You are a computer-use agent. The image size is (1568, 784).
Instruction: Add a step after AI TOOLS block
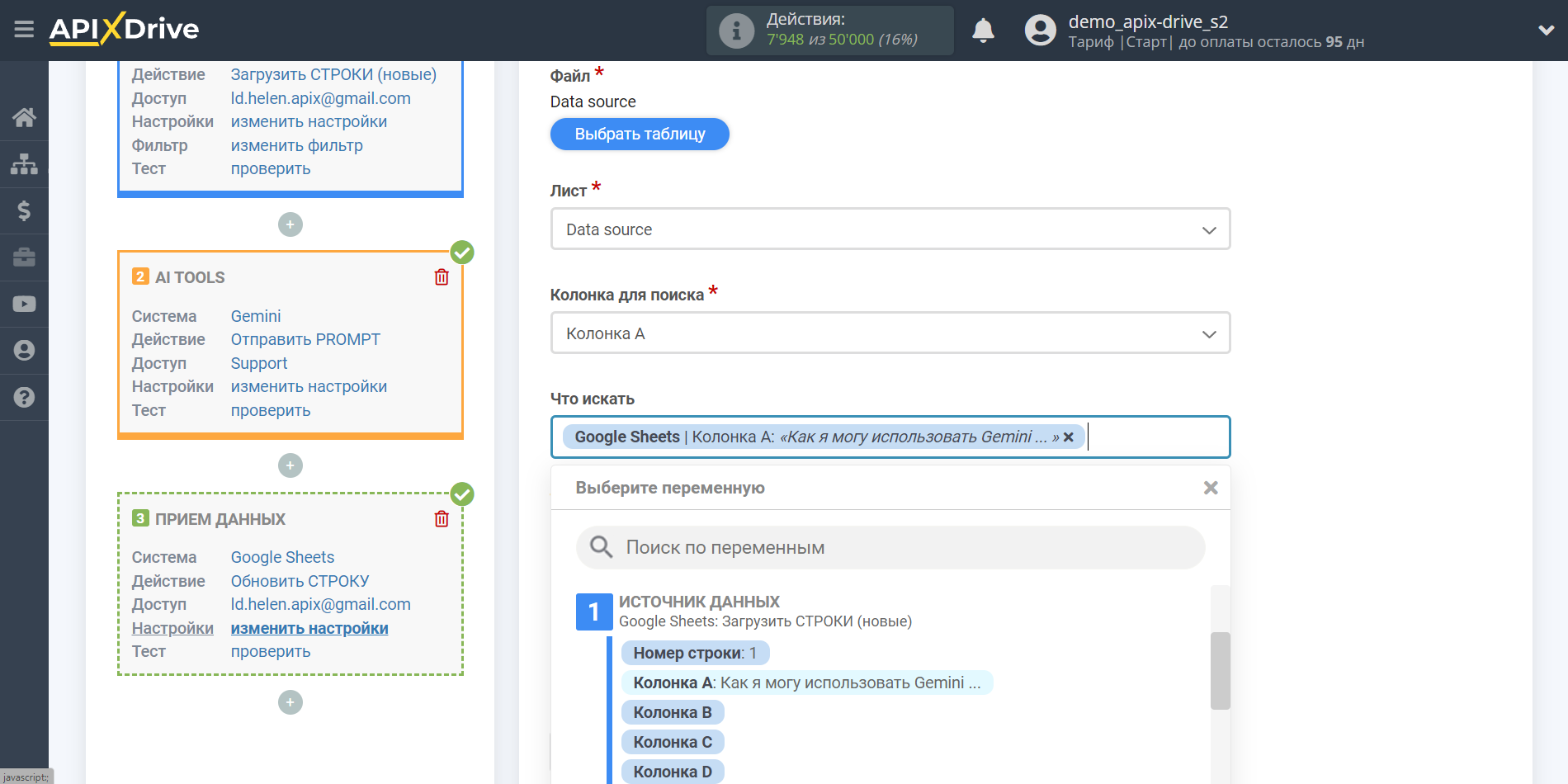(290, 465)
